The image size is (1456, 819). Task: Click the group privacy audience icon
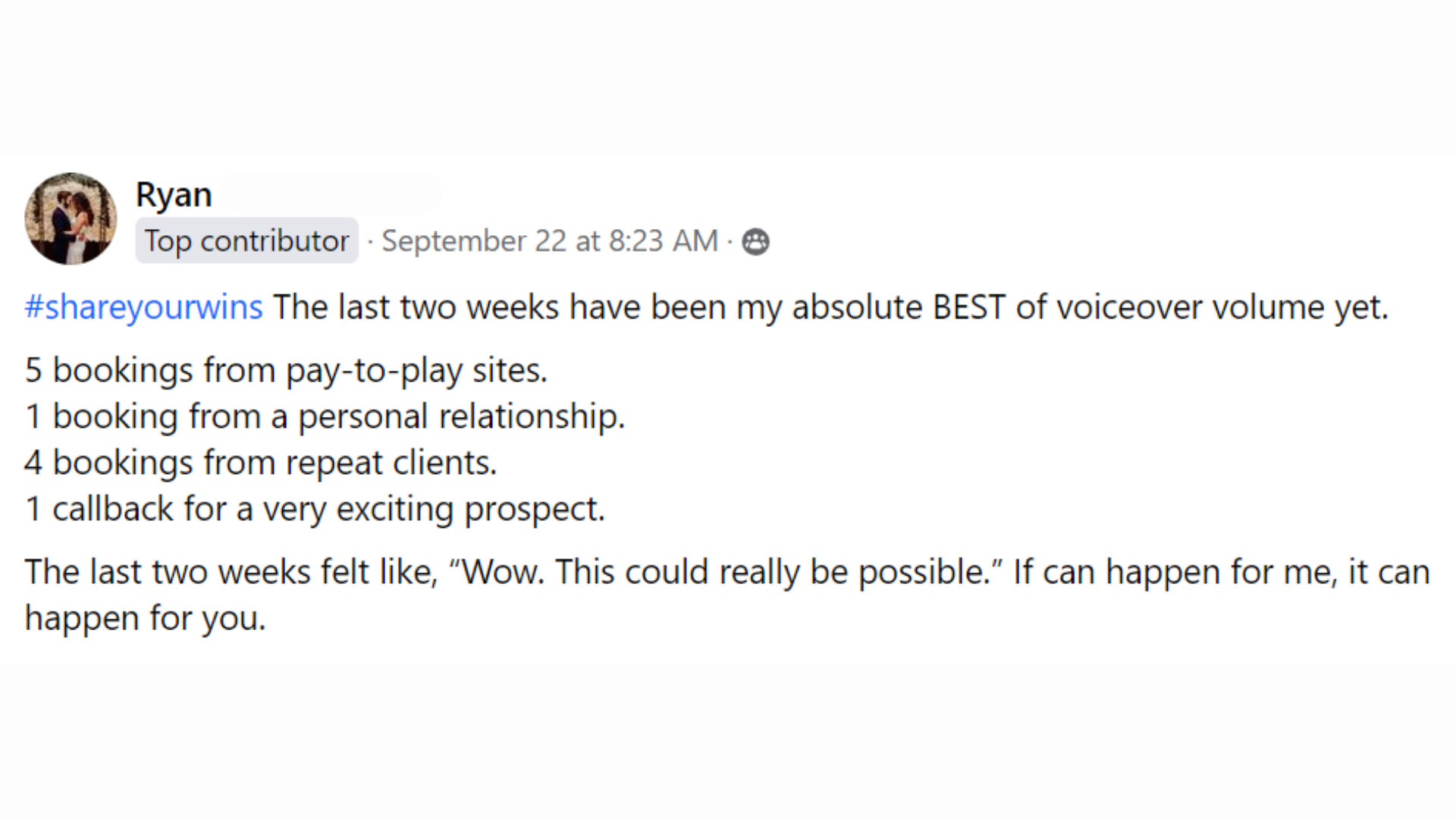point(755,242)
